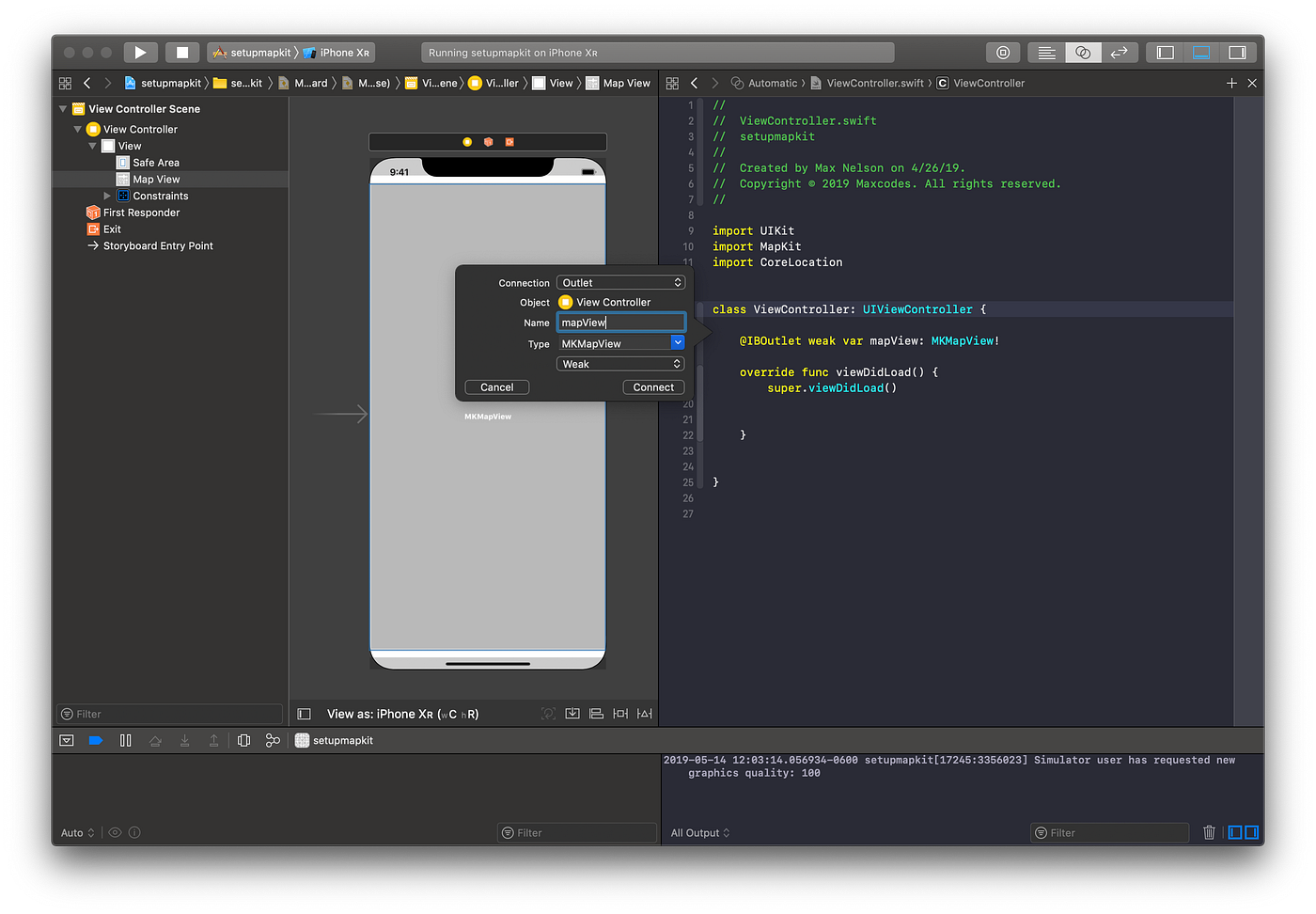This screenshot has height=914, width=1316.
Task: Collapse the Constraints tree item
Action: [108, 195]
